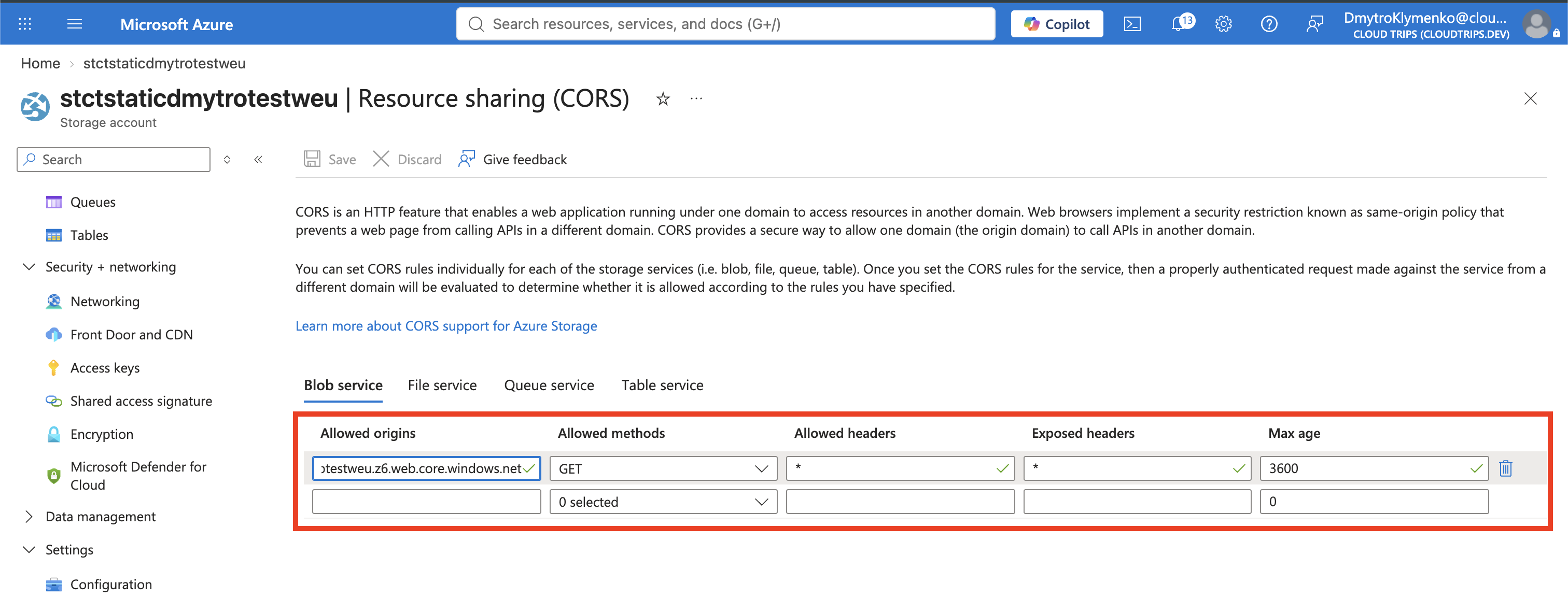The image size is (1568, 599).
Task: Open Front Door and CDN
Action: point(132,335)
